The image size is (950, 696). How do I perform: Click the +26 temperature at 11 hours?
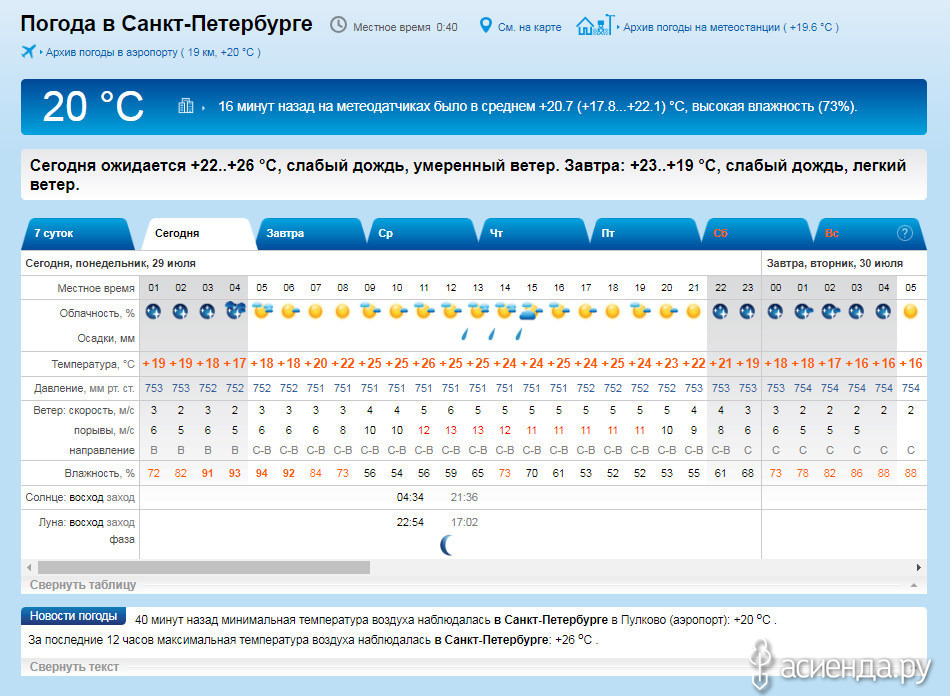[424, 363]
